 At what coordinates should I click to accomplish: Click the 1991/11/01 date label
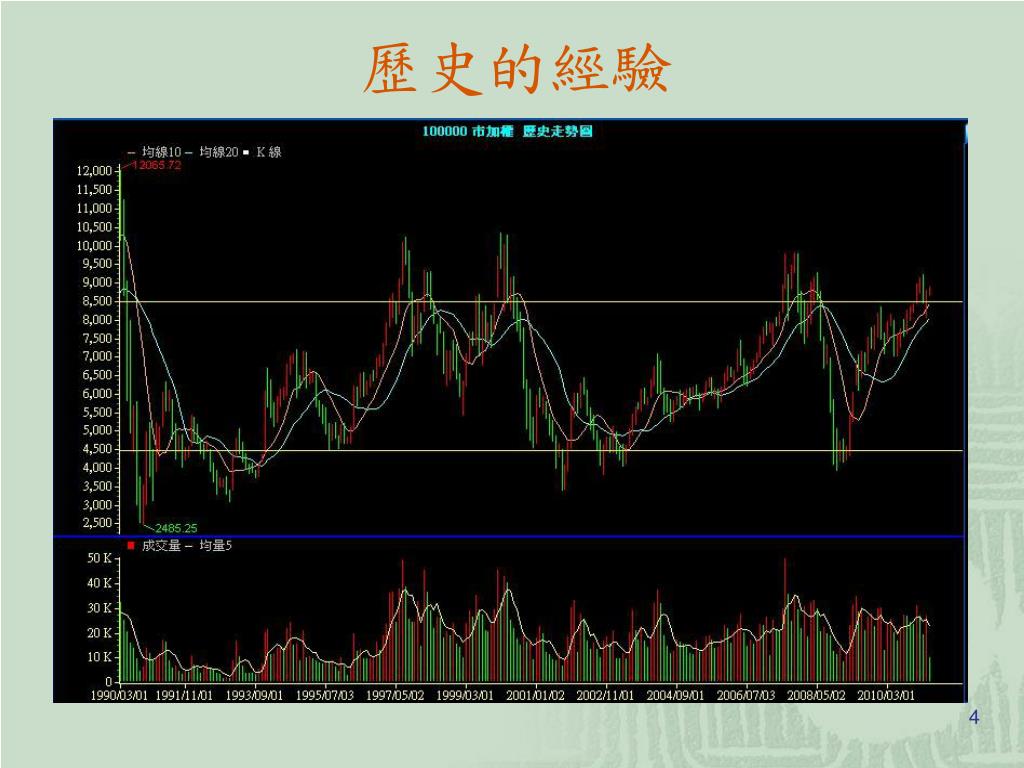[184, 695]
